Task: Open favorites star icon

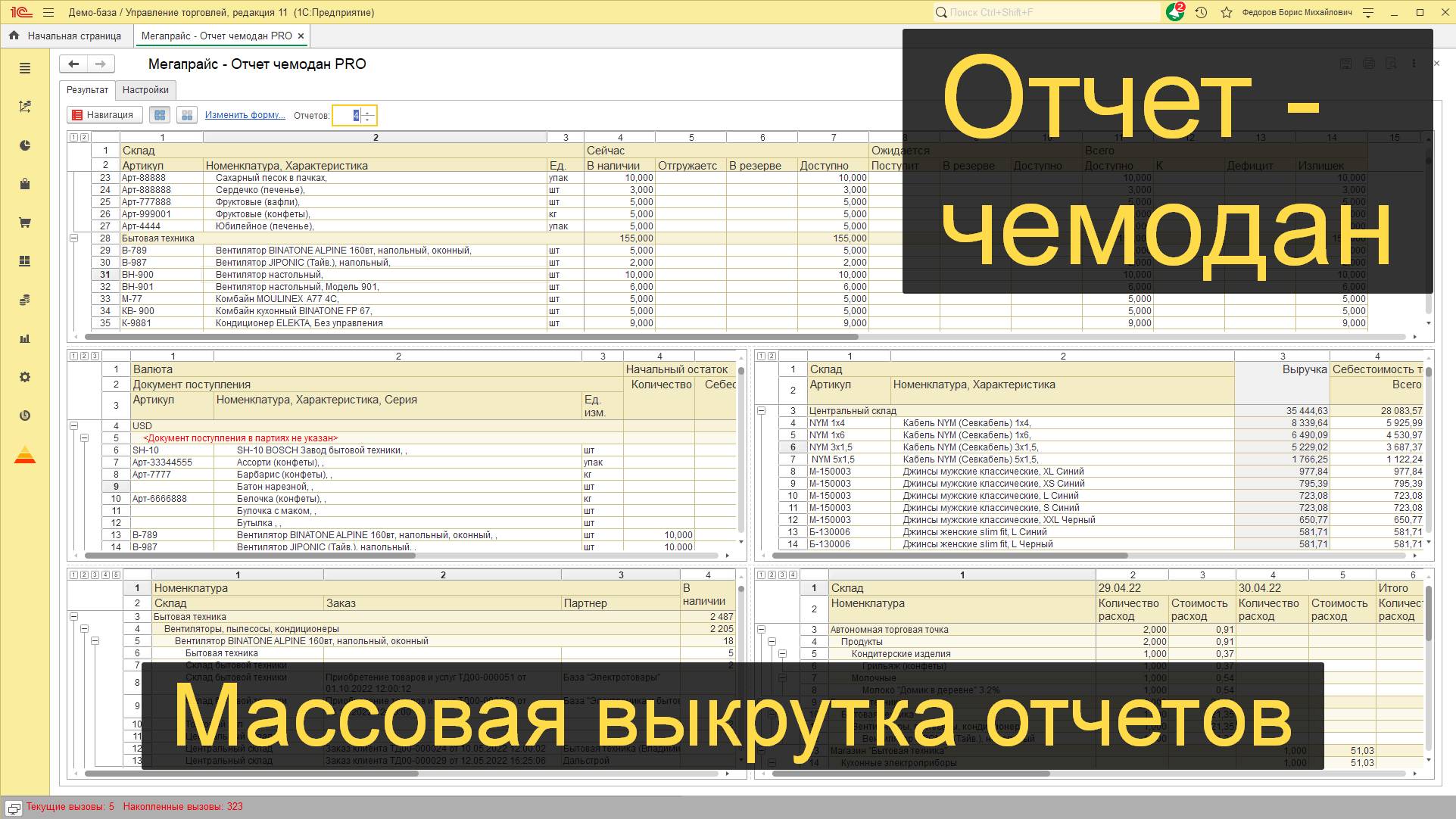Action: (1227, 12)
